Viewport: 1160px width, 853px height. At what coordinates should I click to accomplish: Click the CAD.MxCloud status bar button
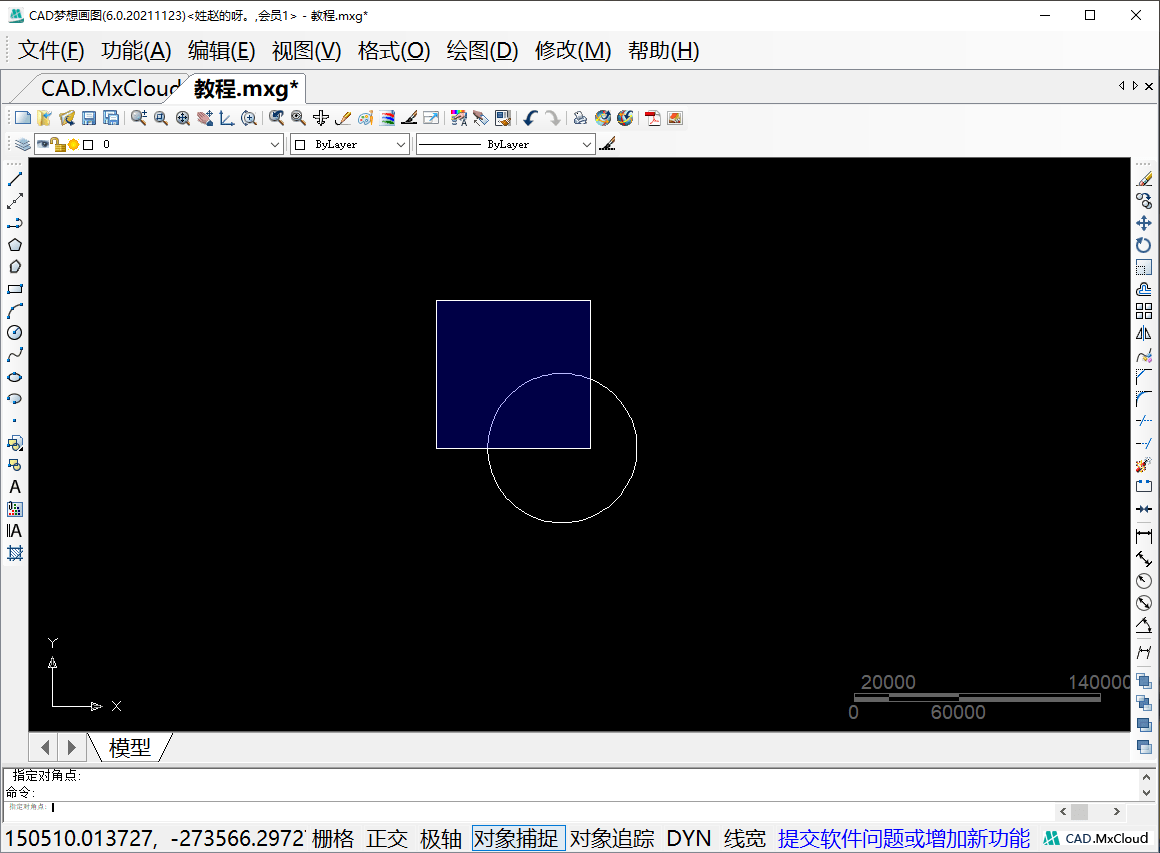1096,838
